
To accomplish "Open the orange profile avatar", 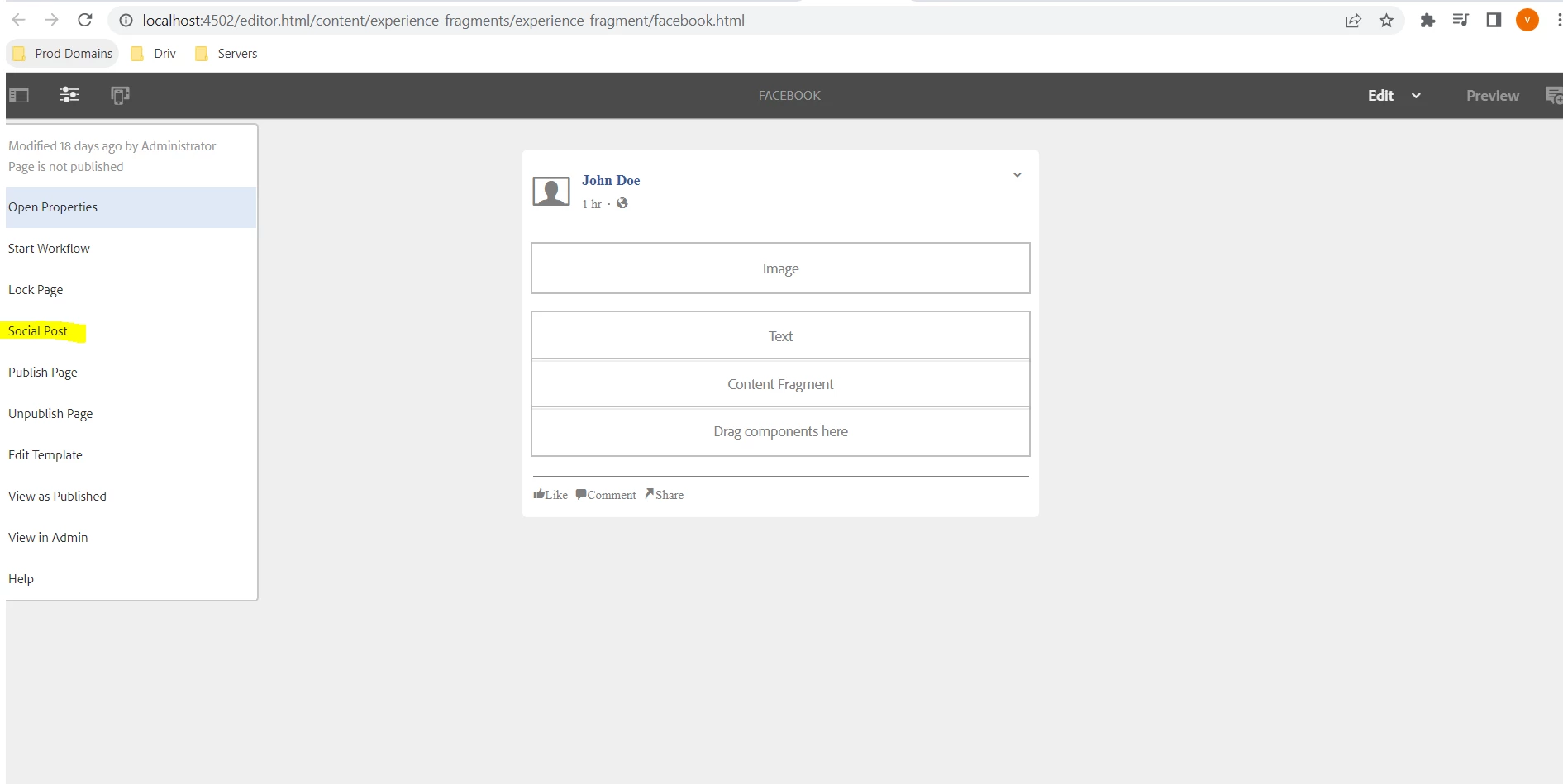I will click(x=1527, y=20).
